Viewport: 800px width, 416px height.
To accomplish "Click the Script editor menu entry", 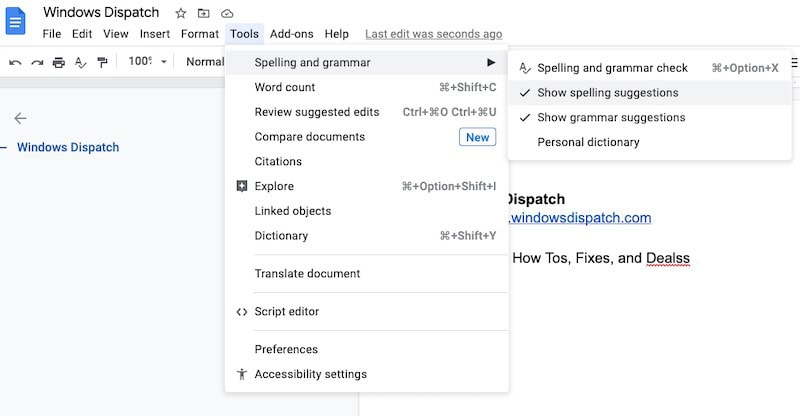I will coord(366,311).
